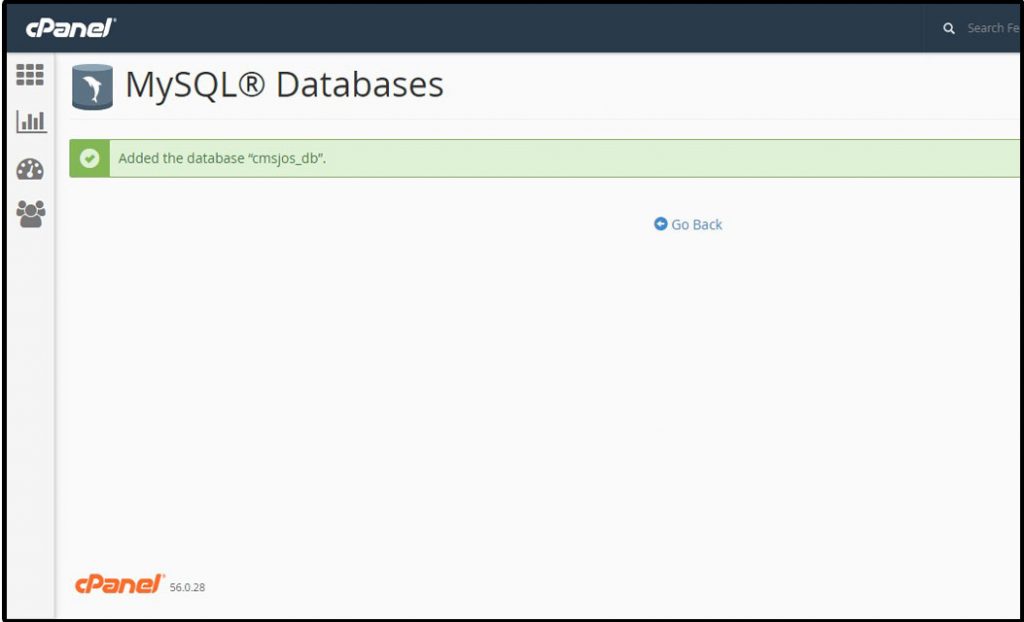The width and height of the screenshot is (1024, 622).
Task: Open the Home grid icon in sidebar
Action: coord(30,74)
